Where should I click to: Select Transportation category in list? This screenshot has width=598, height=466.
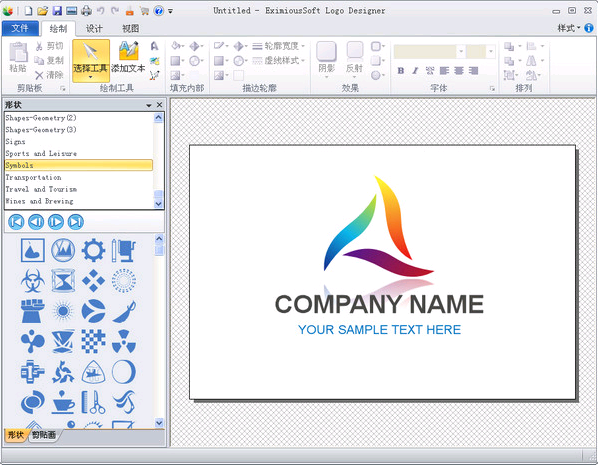[79, 177]
